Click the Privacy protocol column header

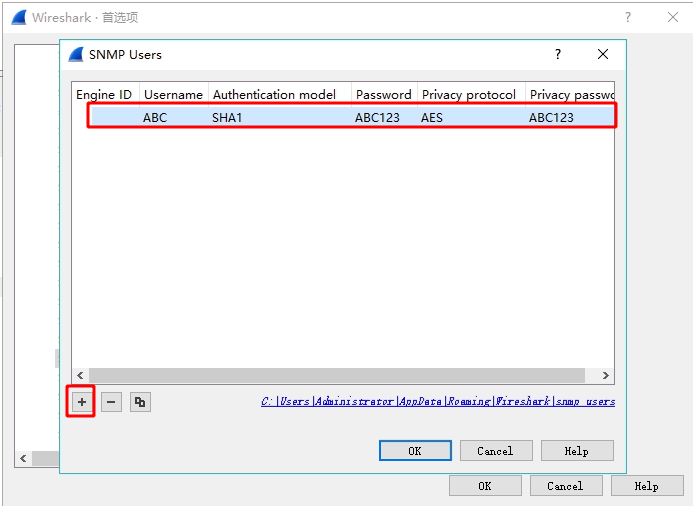pyautogui.click(x=471, y=95)
